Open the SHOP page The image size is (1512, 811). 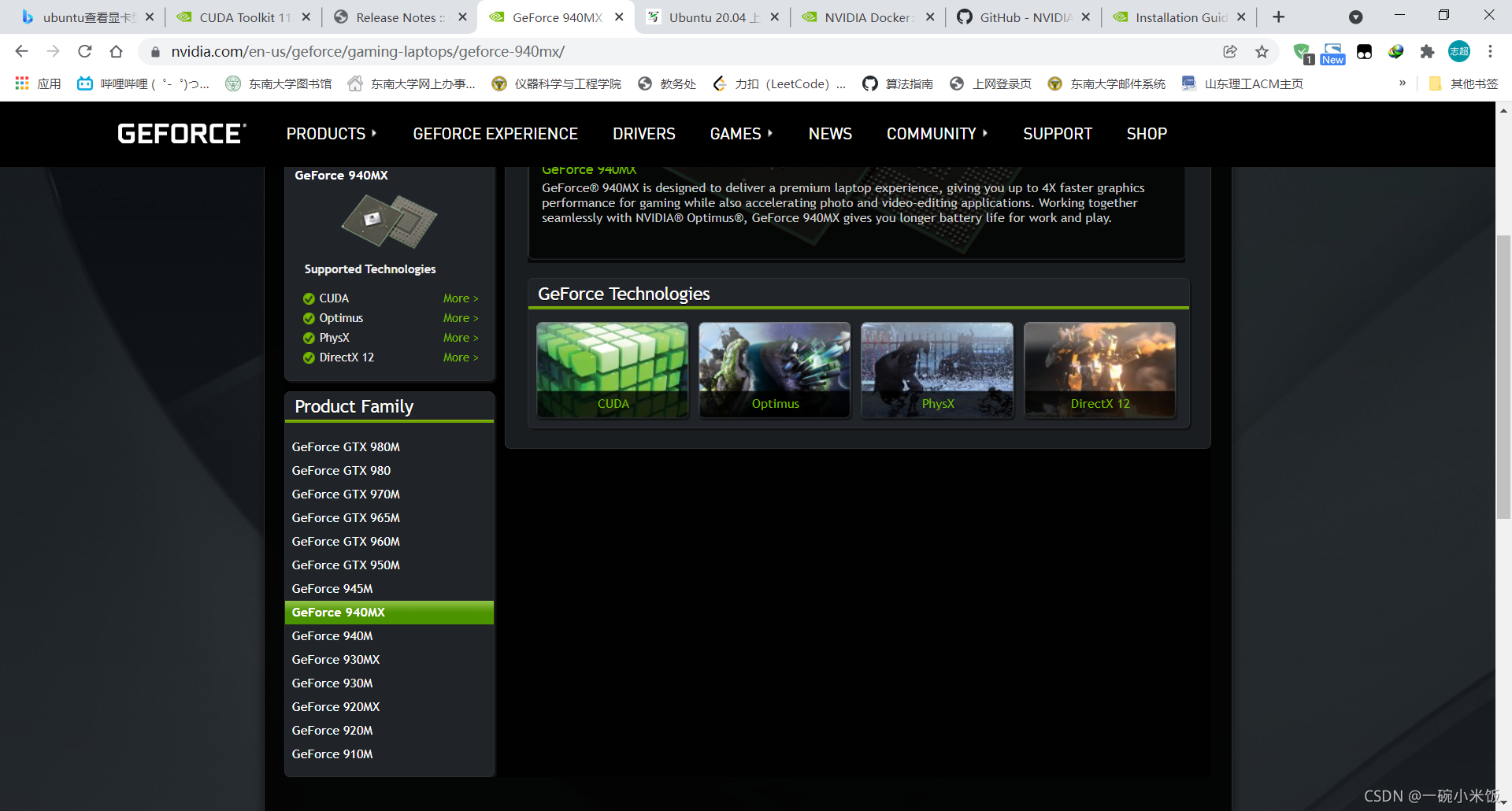(x=1147, y=134)
